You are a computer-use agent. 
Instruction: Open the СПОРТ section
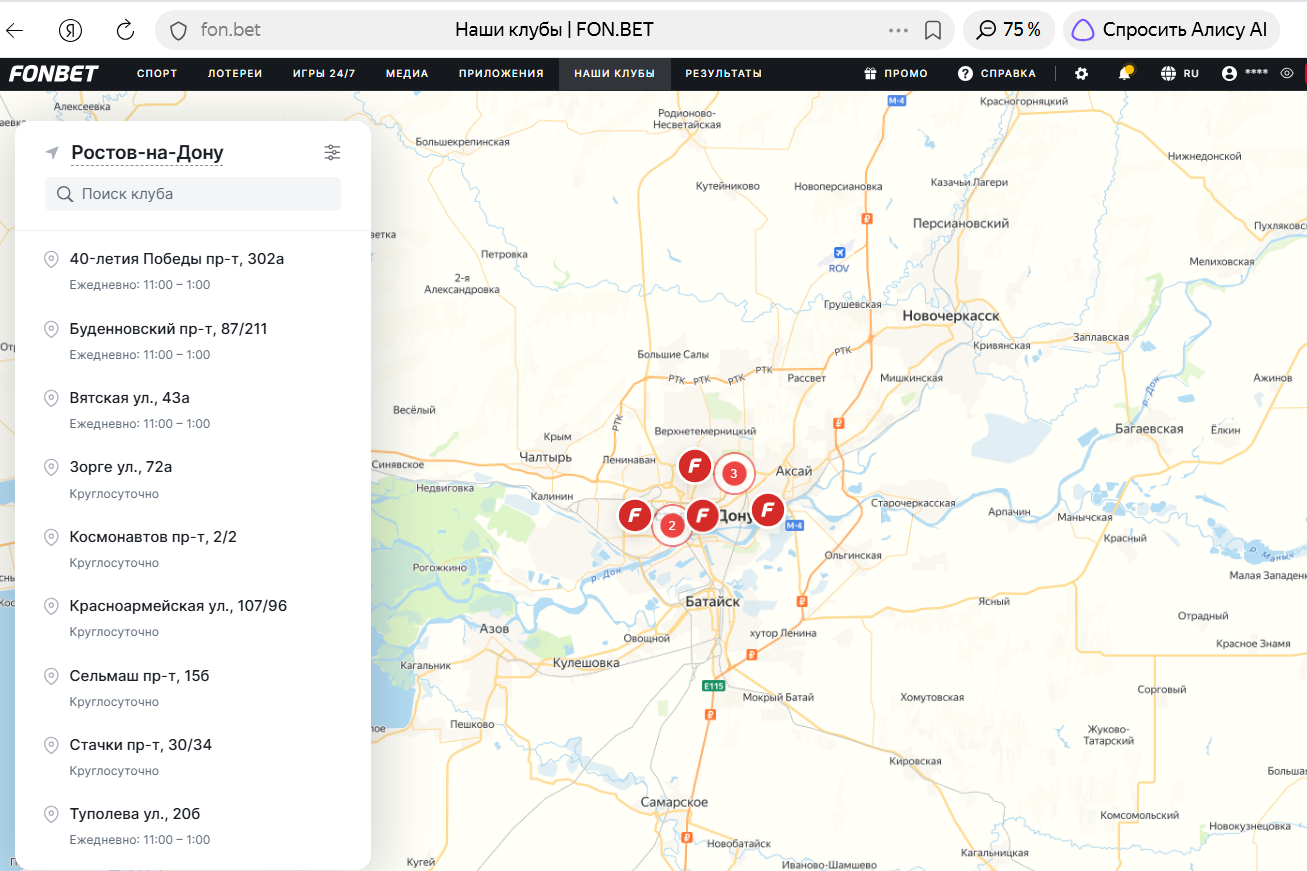point(157,73)
